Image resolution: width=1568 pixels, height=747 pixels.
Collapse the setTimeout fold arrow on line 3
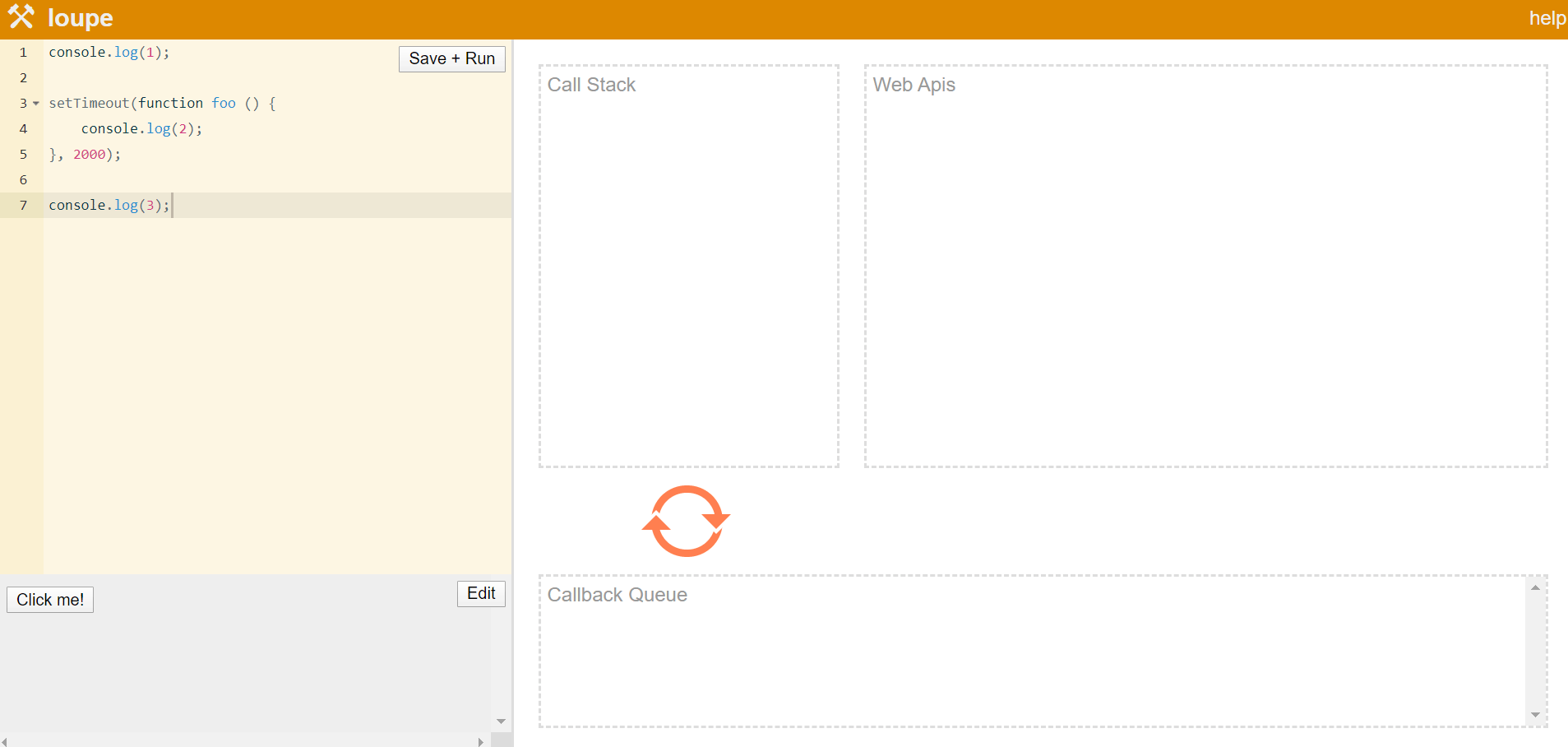(36, 104)
